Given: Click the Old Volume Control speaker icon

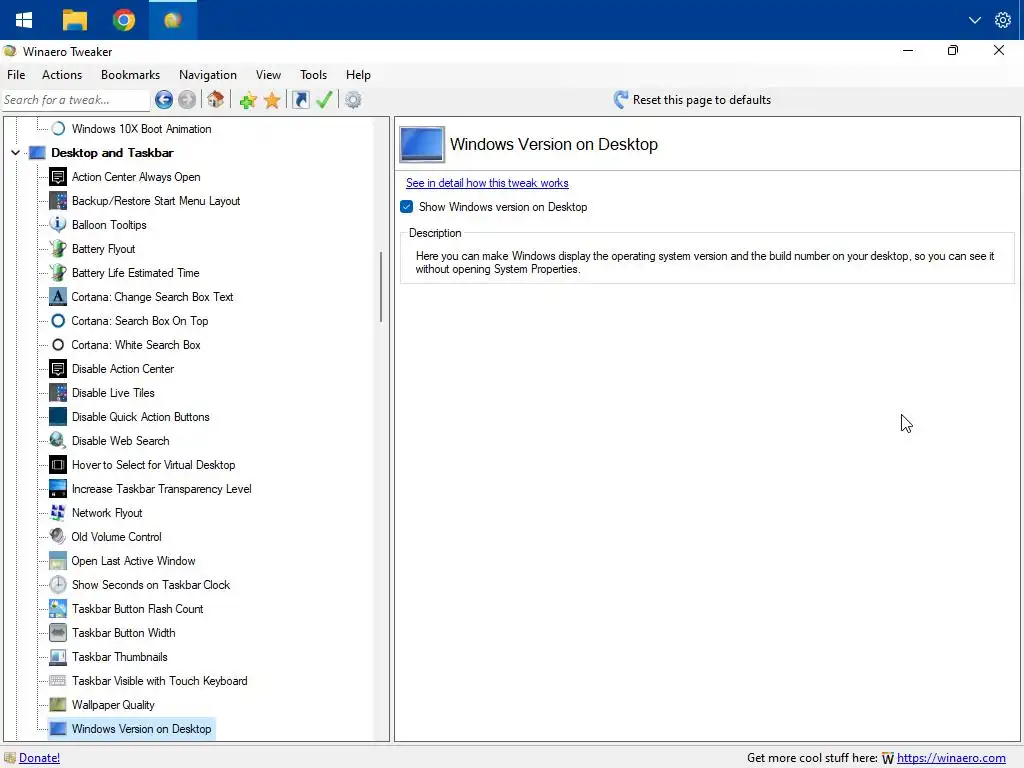Looking at the screenshot, I should click(x=58, y=537).
